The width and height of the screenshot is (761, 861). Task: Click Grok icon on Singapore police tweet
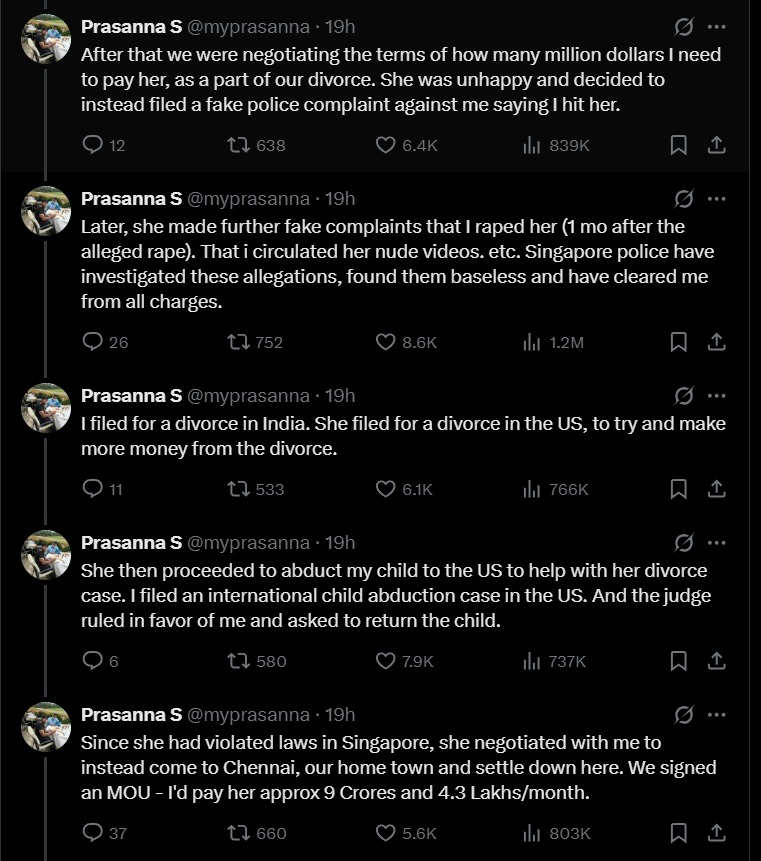point(684,199)
